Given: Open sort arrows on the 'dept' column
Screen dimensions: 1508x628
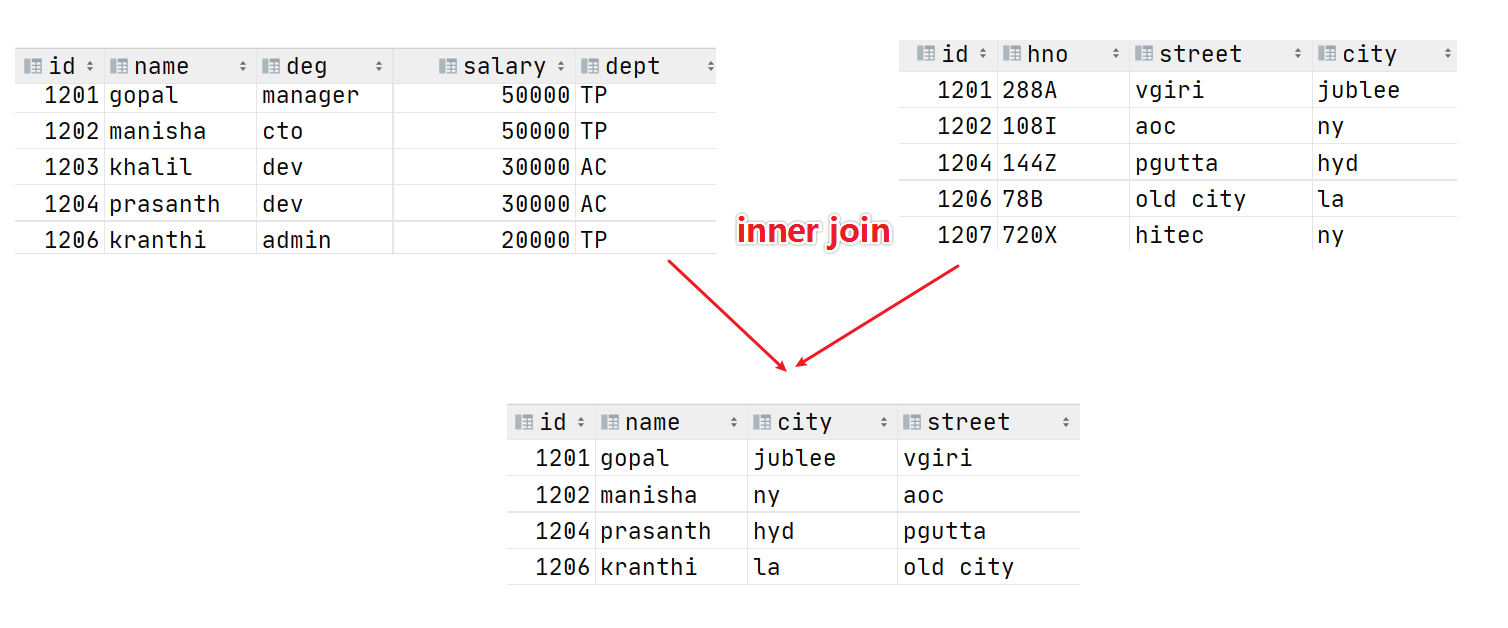Looking at the screenshot, I should pyautogui.click(x=710, y=66).
